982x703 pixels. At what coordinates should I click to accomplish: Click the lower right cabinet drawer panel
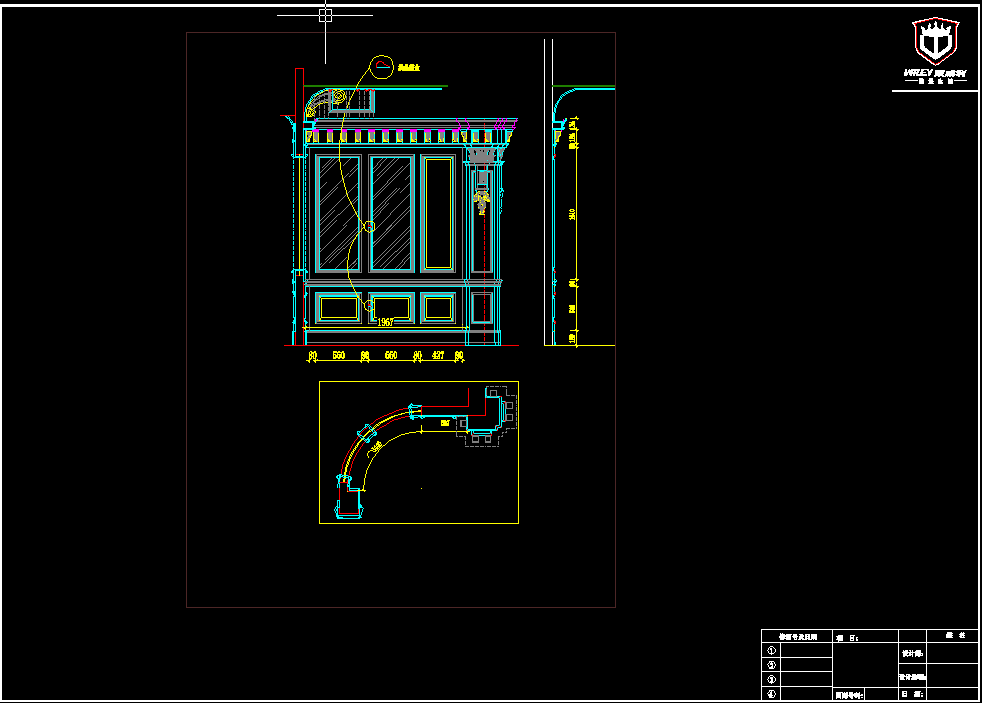tap(438, 307)
